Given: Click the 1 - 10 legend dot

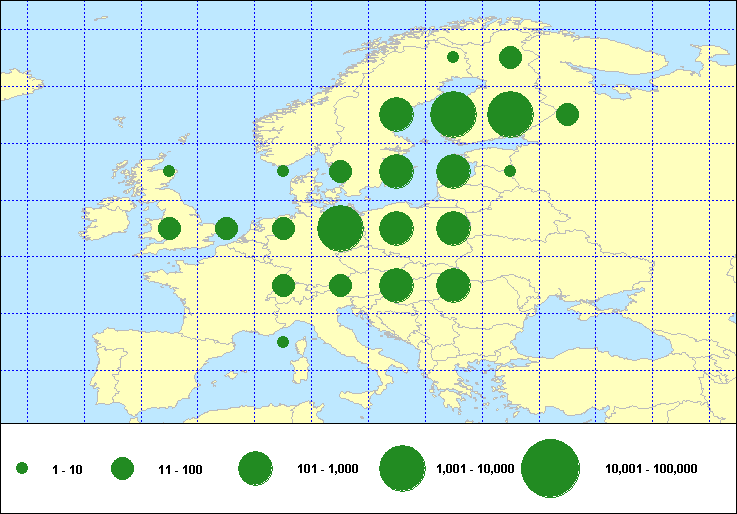Looking at the screenshot, I should (22, 468).
